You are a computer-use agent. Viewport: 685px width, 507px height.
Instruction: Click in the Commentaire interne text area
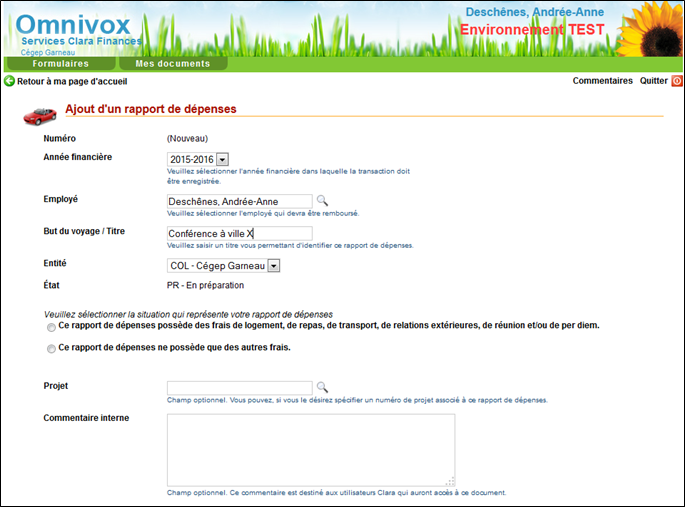tap(311, 449)
